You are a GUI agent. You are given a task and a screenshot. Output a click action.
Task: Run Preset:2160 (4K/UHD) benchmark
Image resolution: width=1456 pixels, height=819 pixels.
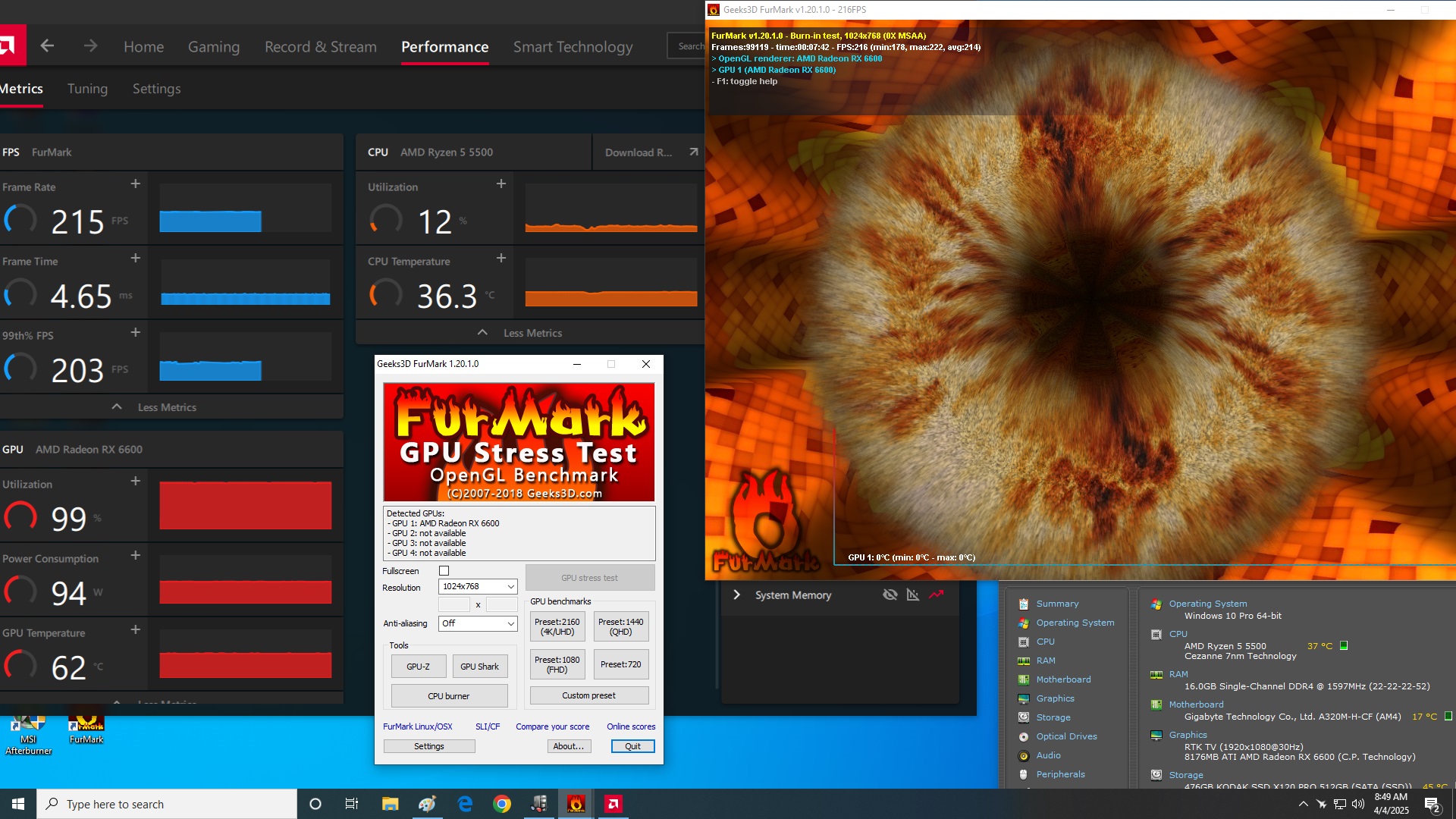[557, 626]
